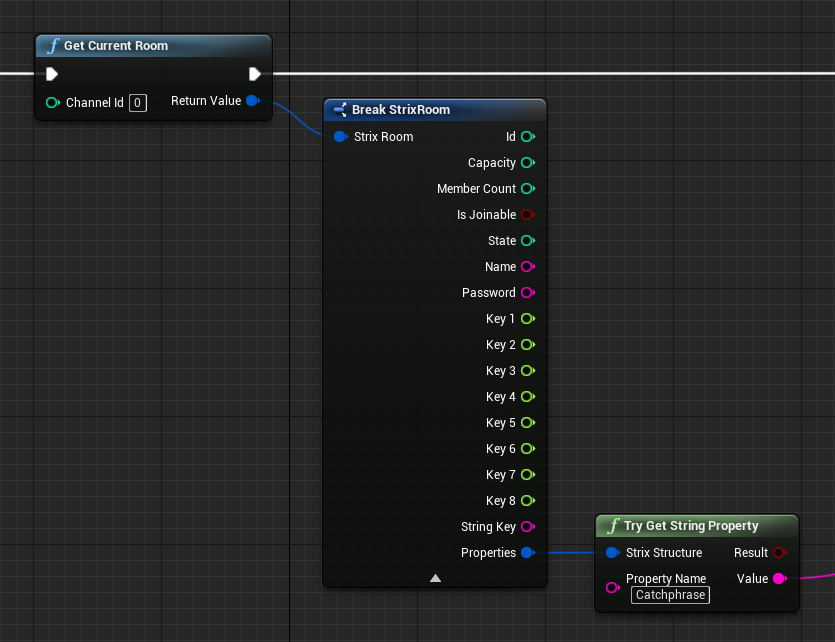Image resolution: width=835 pixels, height=642 pixels.
Task: Click the Name string output pin
Action: tap(528, 267)
